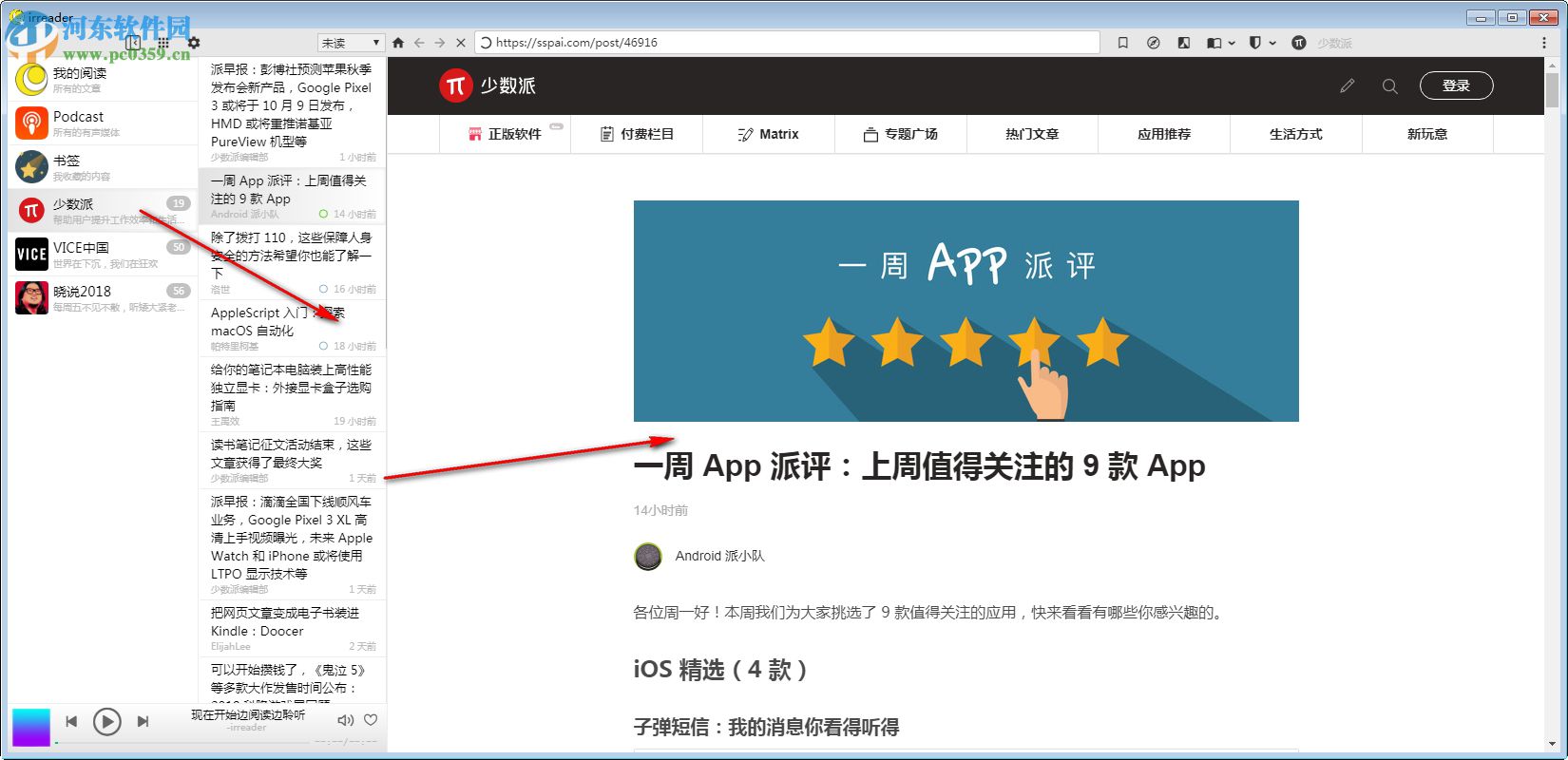Navigate back with left arrow
The width and height of the screenshot is (1568, 760).
pos(419,43)
